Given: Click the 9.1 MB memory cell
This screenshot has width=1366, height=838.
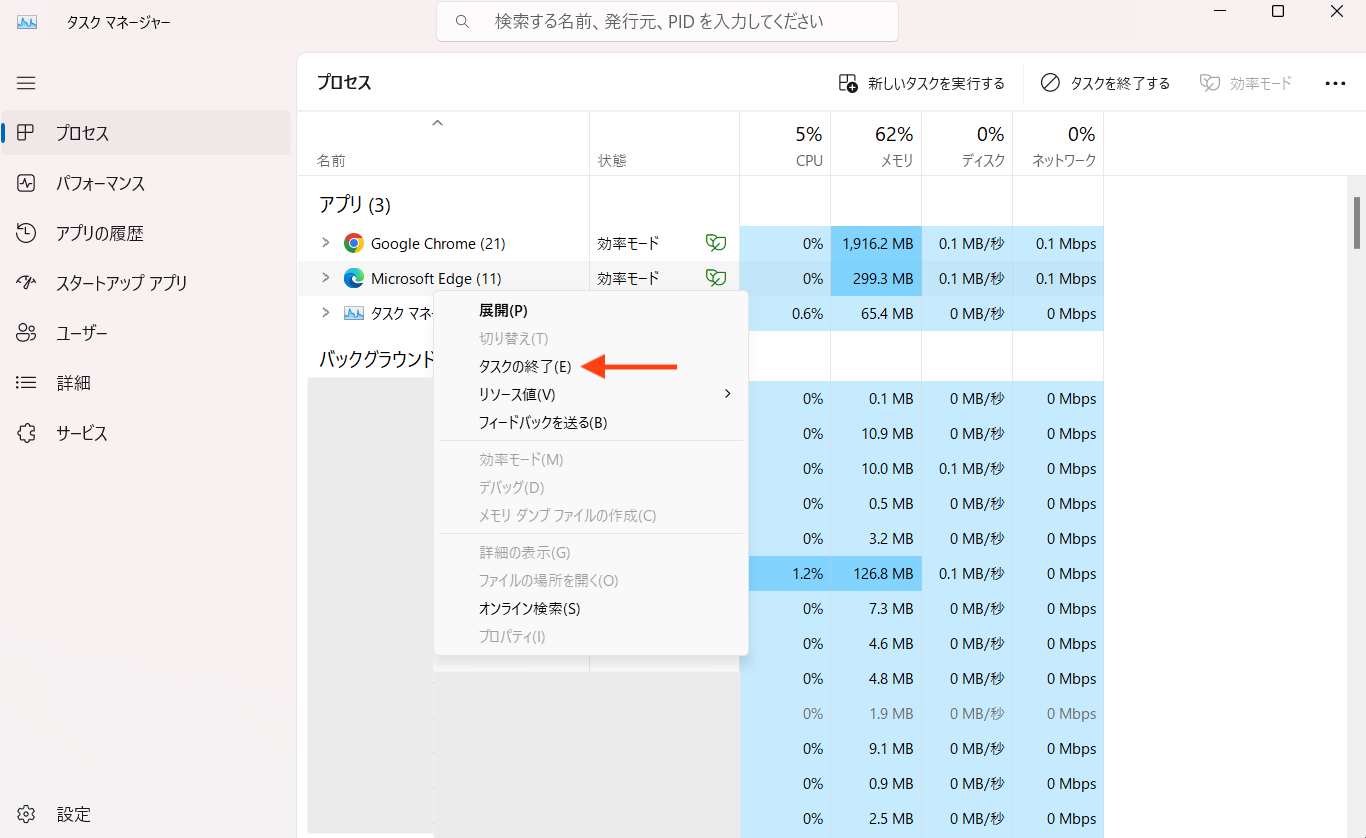Looking at the screenshot, I should pyautogui.click(x=876, y=748).
